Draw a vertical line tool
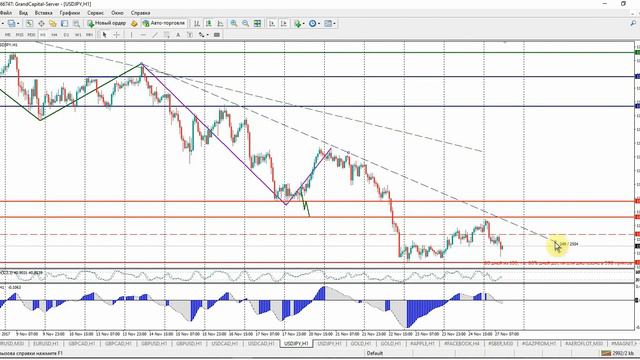Image resolution: width=640 pixels, height=360 pixels. [x=131, y=35]
